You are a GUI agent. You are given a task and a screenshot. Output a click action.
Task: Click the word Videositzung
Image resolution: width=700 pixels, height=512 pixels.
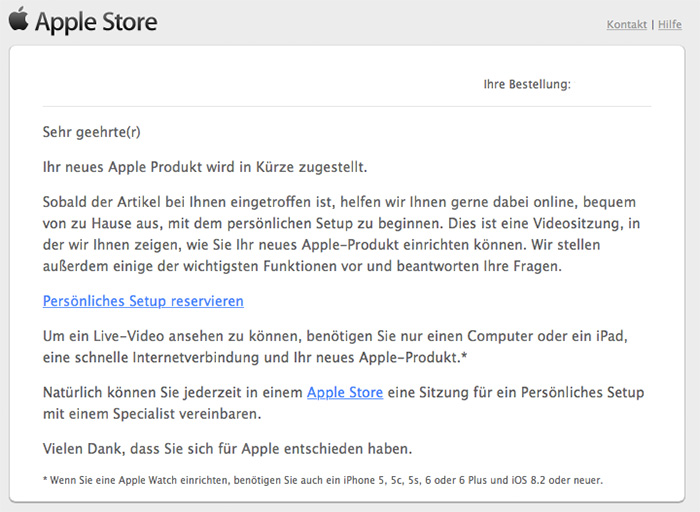pyautogui.click(x=578, y=223)
